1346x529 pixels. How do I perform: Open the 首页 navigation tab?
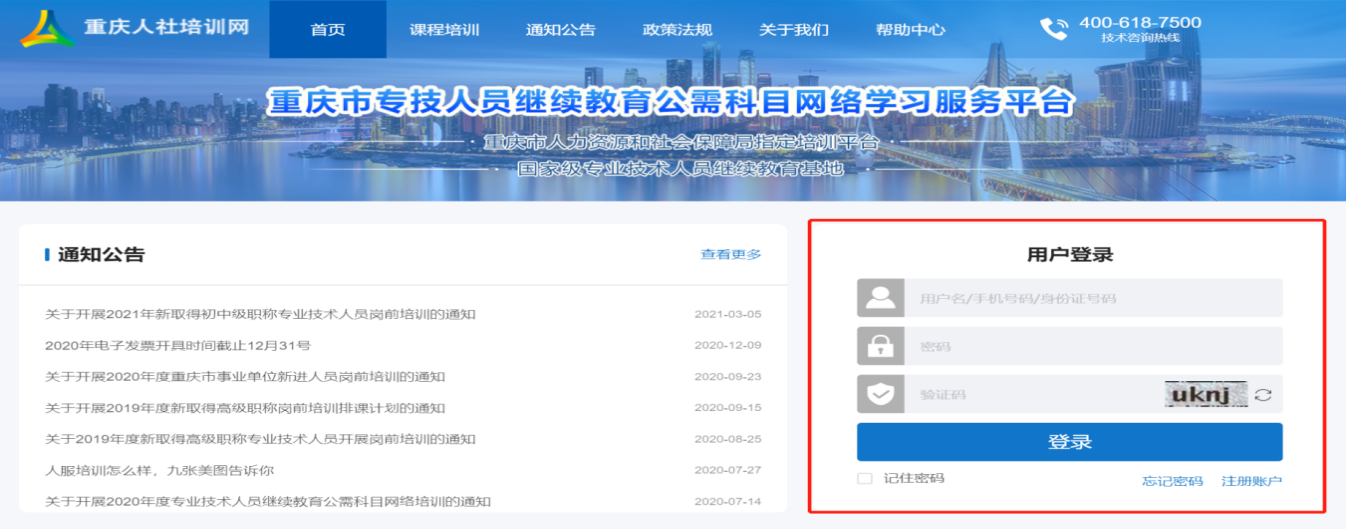point(327,29)
